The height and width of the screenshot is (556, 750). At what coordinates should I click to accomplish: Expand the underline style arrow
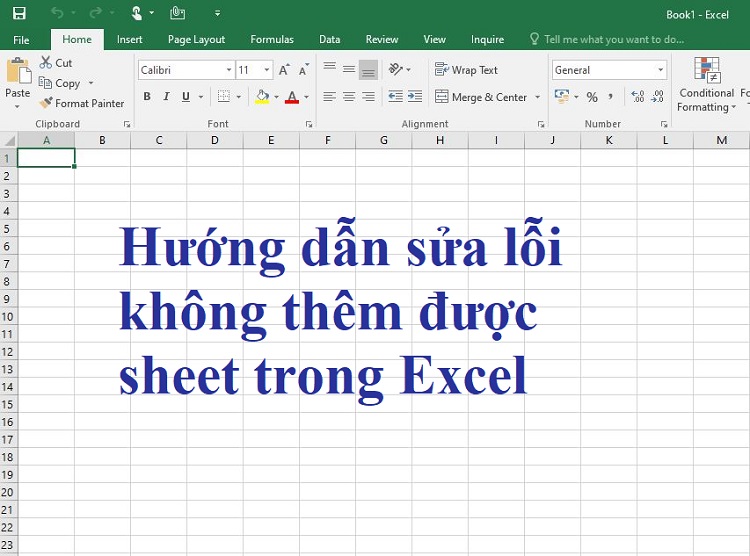point(201,97)
